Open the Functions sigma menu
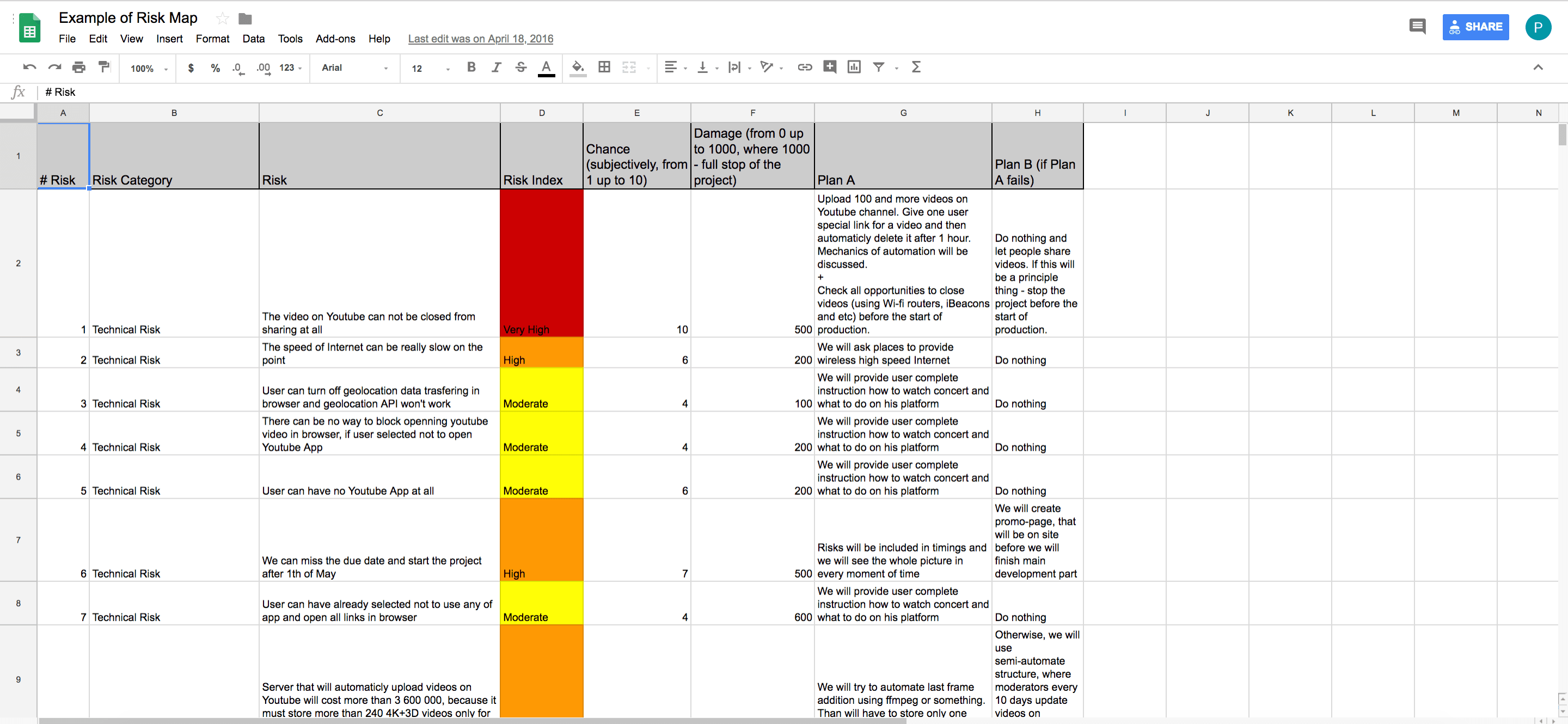Viewport: 1568px width, 724px height. pyautogui.click(x=916, y=67)
